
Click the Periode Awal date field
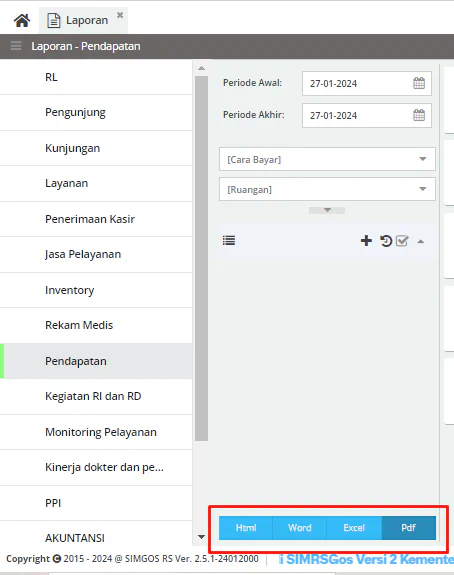[367, 84]
